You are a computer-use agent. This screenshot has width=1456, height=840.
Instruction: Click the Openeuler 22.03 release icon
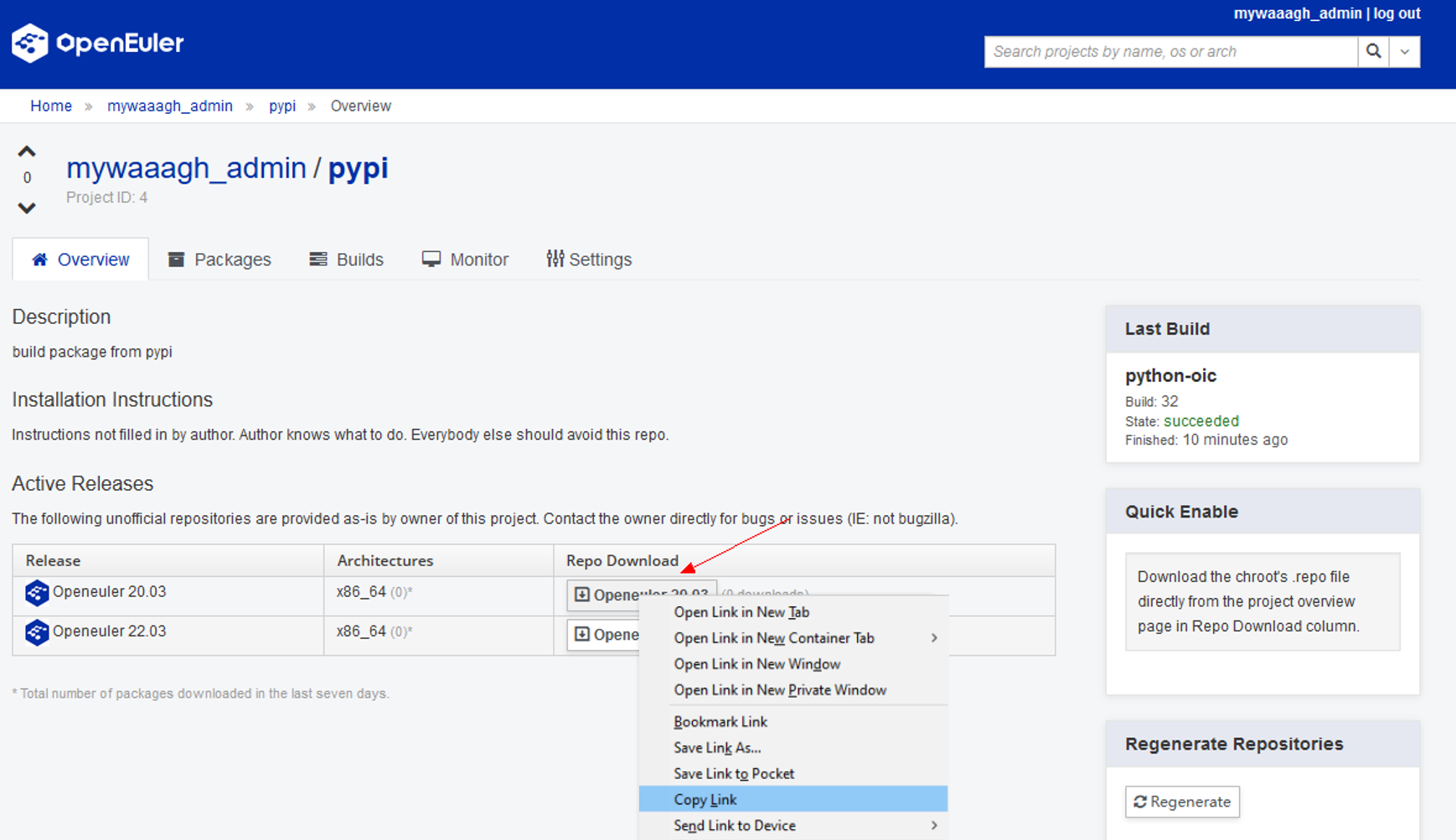click(37, 632)
